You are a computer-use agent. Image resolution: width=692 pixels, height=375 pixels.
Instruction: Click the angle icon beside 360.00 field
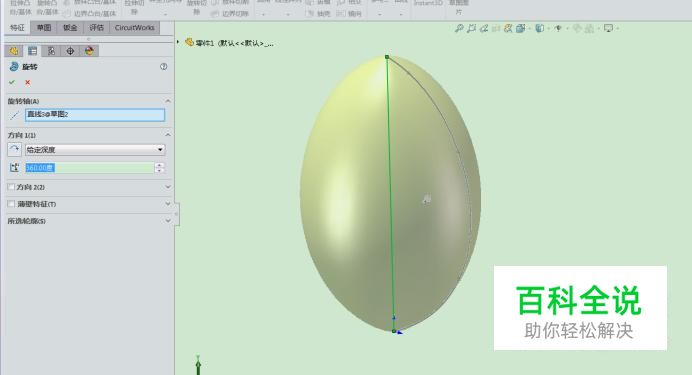click(15, 168)
